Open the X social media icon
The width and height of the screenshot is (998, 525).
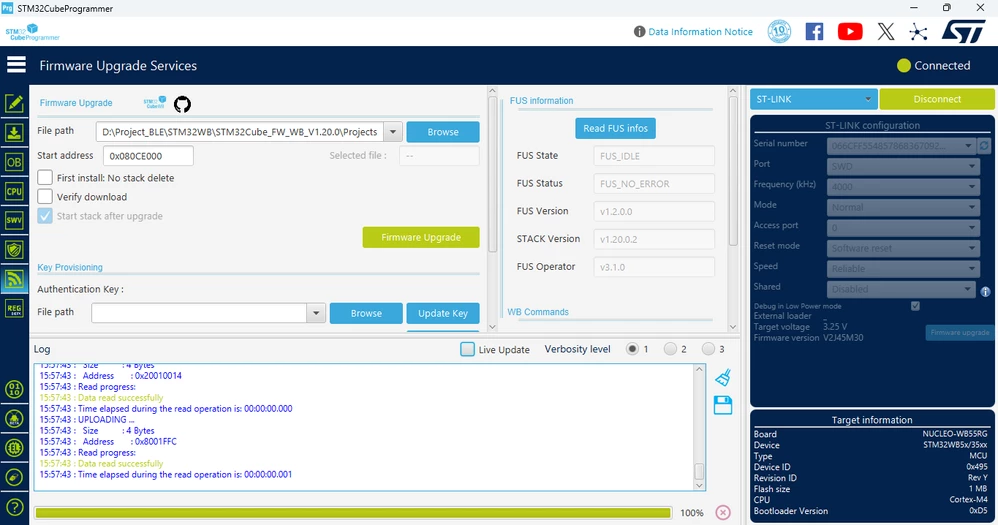tap(885, 31)
